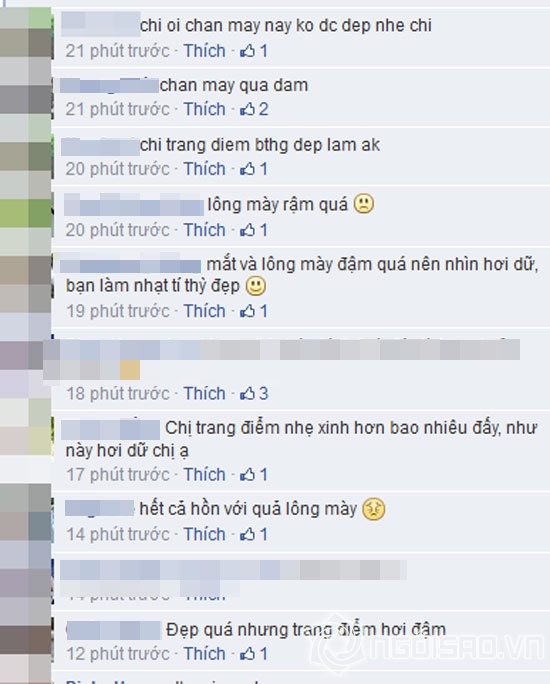Click blurred author name before "hết cả hồn"
The height and width of the screenshot is (684, 550).
pos(99,509)
